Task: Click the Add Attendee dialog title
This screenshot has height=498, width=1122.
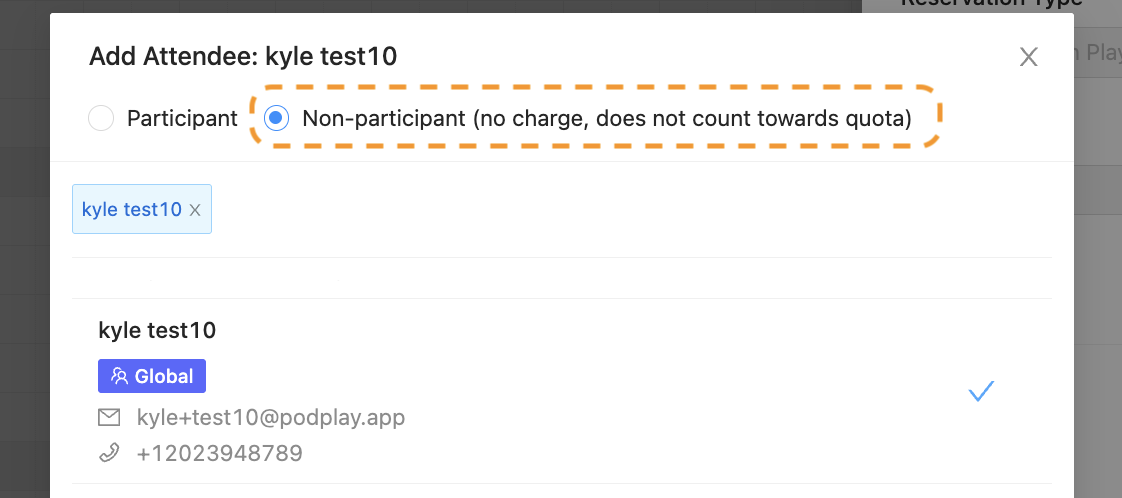Action: coord(243,56)
